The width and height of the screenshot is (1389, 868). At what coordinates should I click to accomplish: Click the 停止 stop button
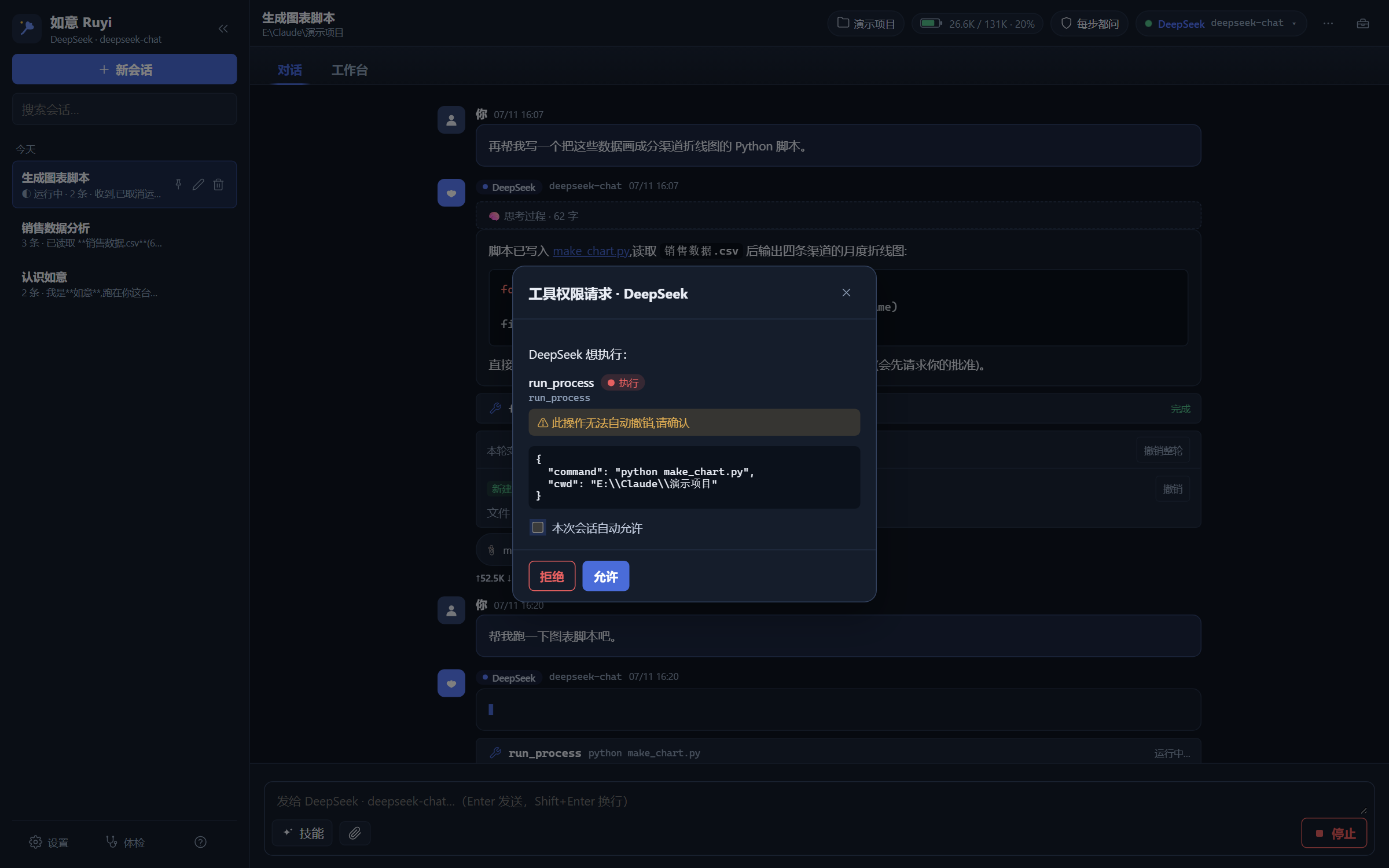click(x=1334, y=833)
